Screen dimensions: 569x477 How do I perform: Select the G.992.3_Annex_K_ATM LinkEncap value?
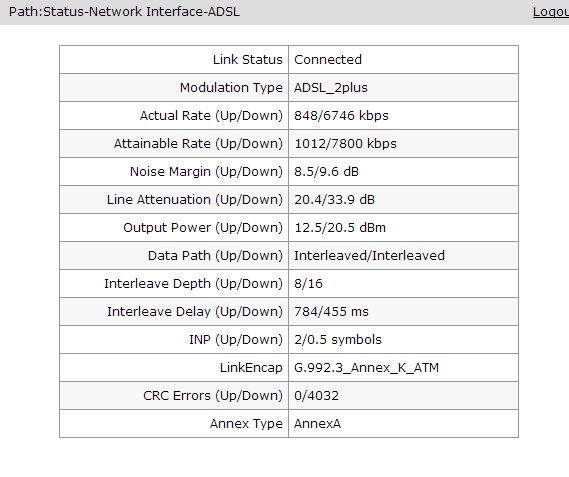366,367
